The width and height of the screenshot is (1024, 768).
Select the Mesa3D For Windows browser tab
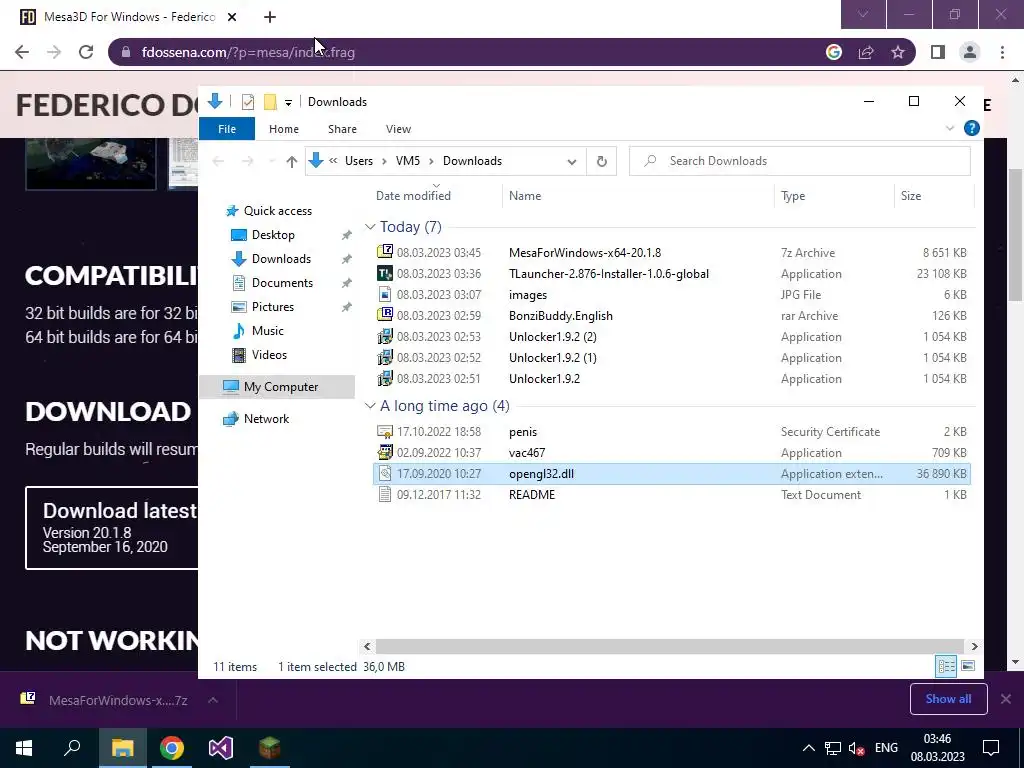(x=129, y=17)
